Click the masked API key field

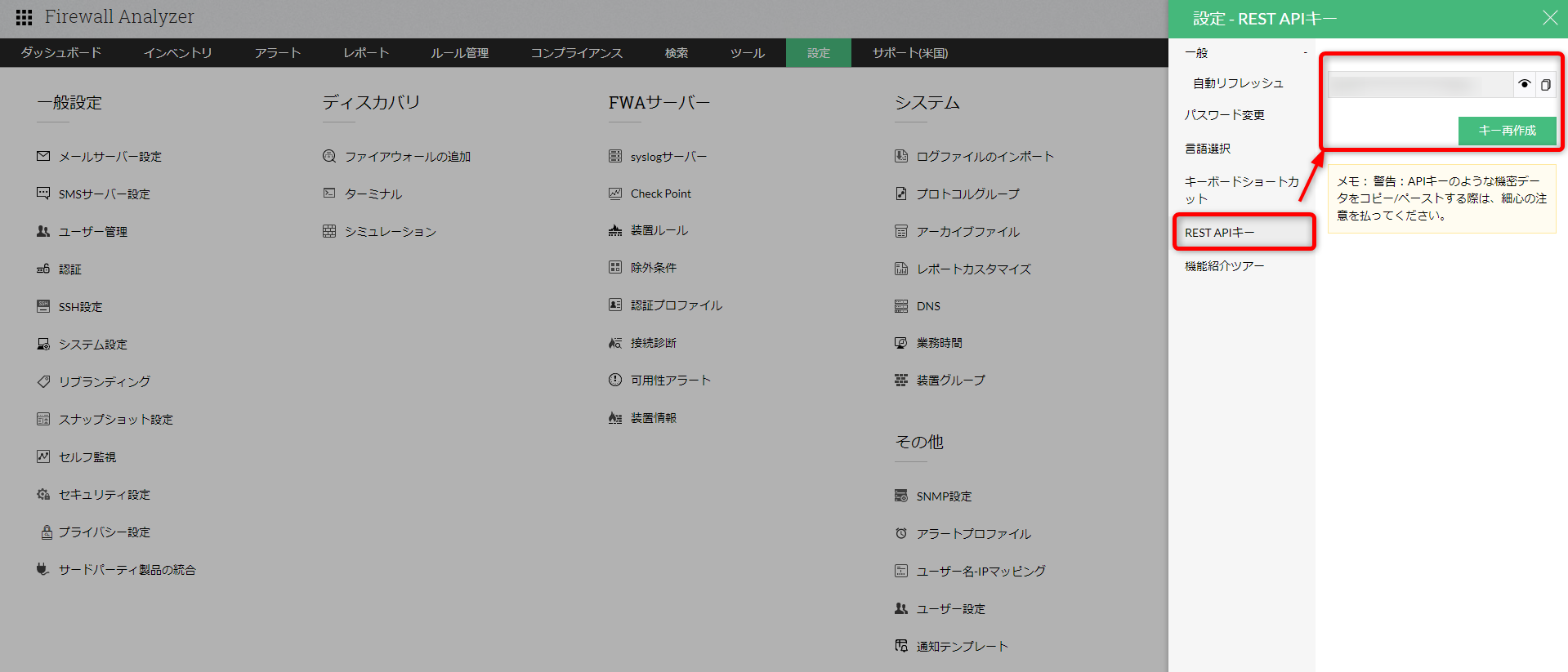(x=1421, y=84)
